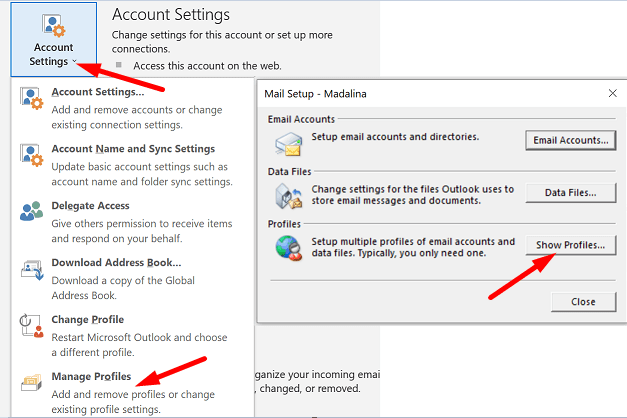The width and height of the screenshot is (627, 418).
Task: Click 'Update basic account settings such as' text
Action: (140, 166)
